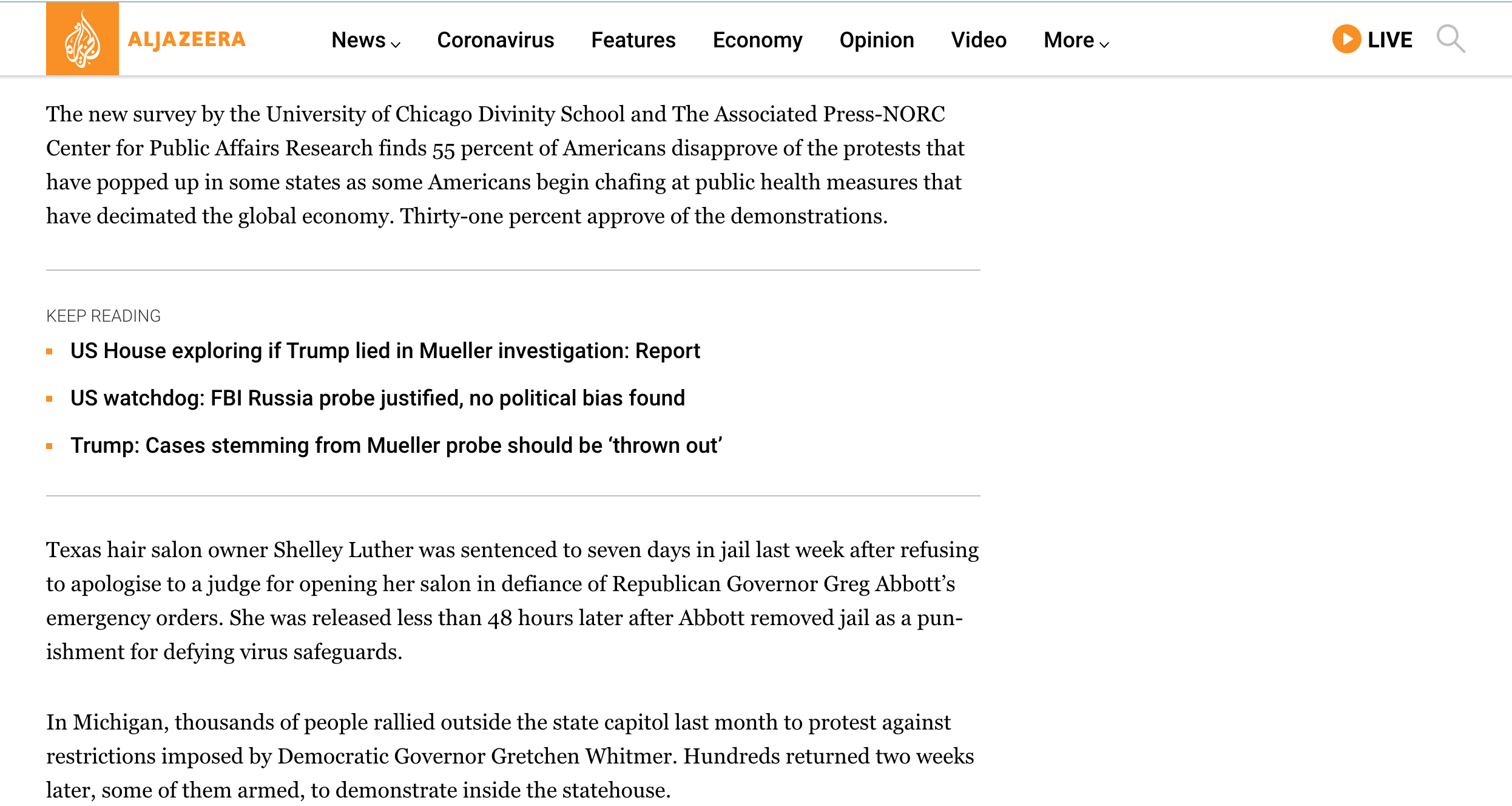This screenshot has width=1512, height=806.
Task: Click the orange bullet beside US House headline
Action: 50,351
